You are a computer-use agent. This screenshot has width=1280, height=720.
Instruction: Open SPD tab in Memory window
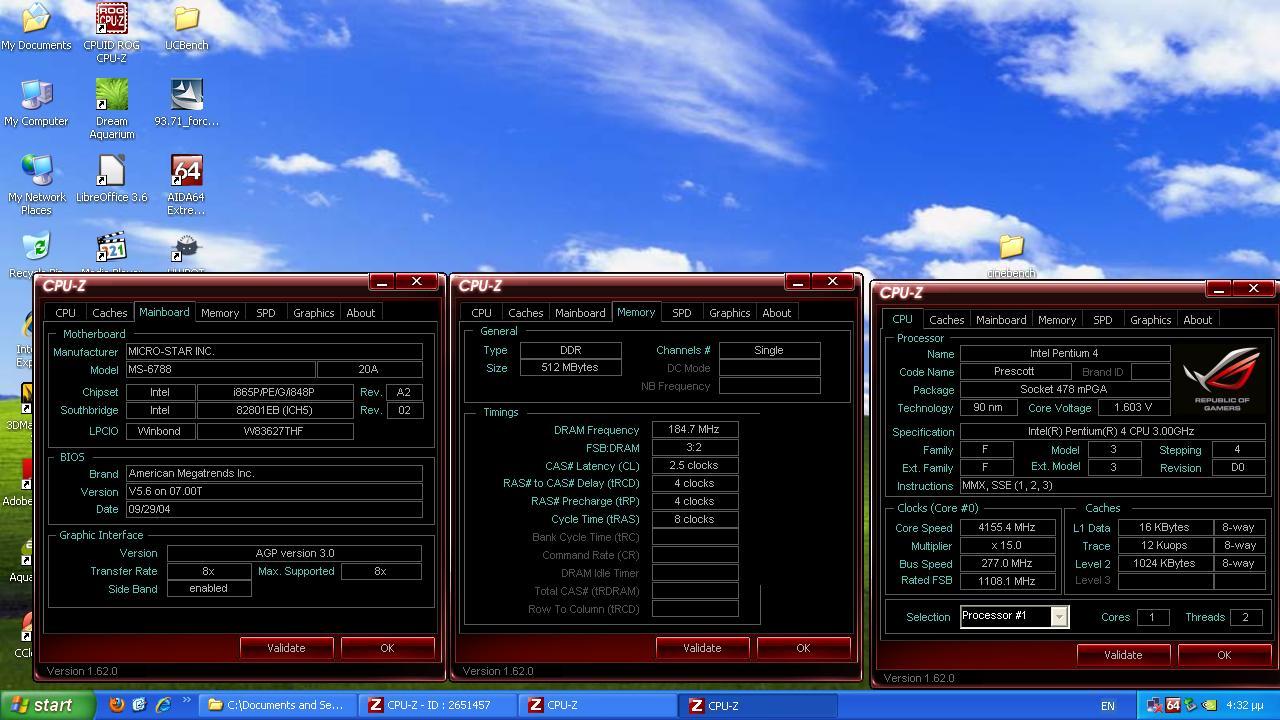tap(681, 313)
